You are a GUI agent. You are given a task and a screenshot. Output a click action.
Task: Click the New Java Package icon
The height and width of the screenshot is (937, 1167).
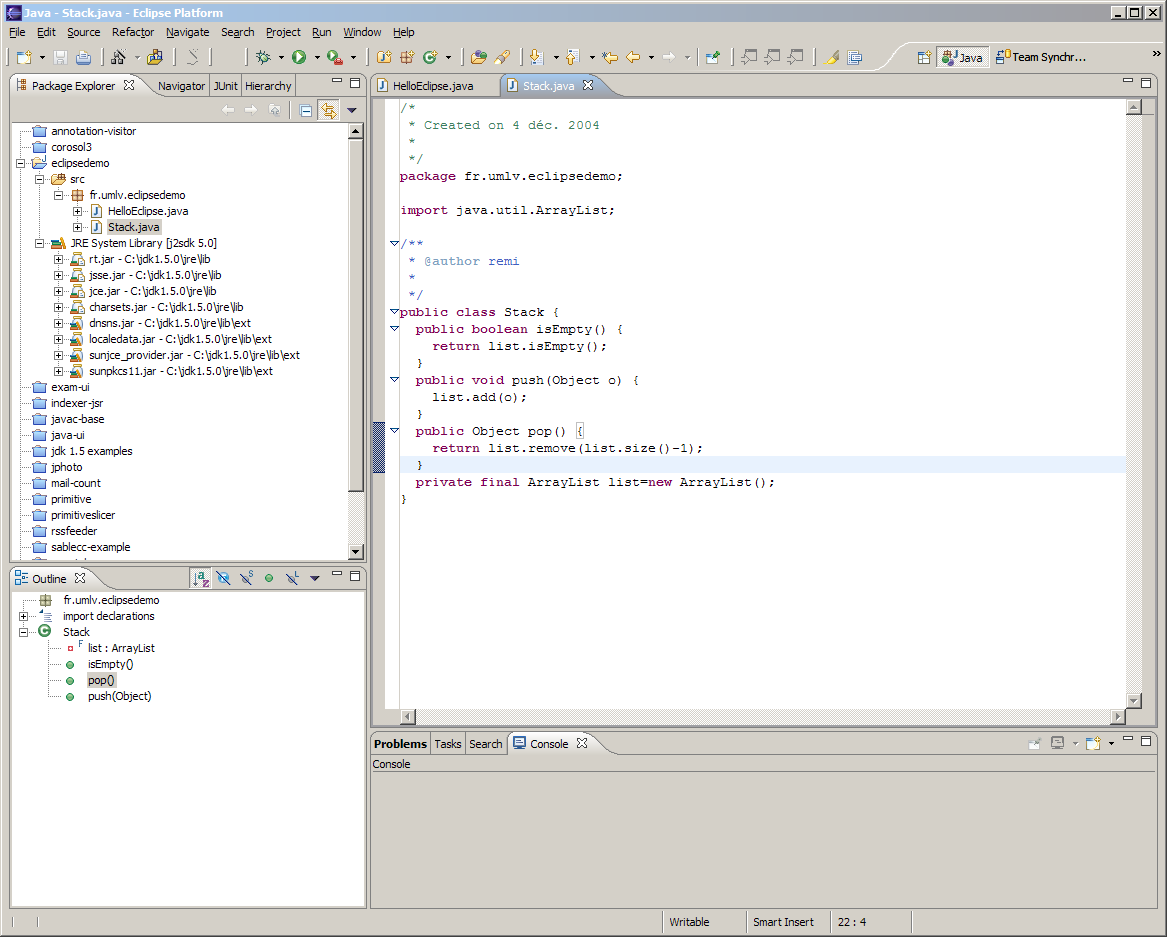[407, 58]
